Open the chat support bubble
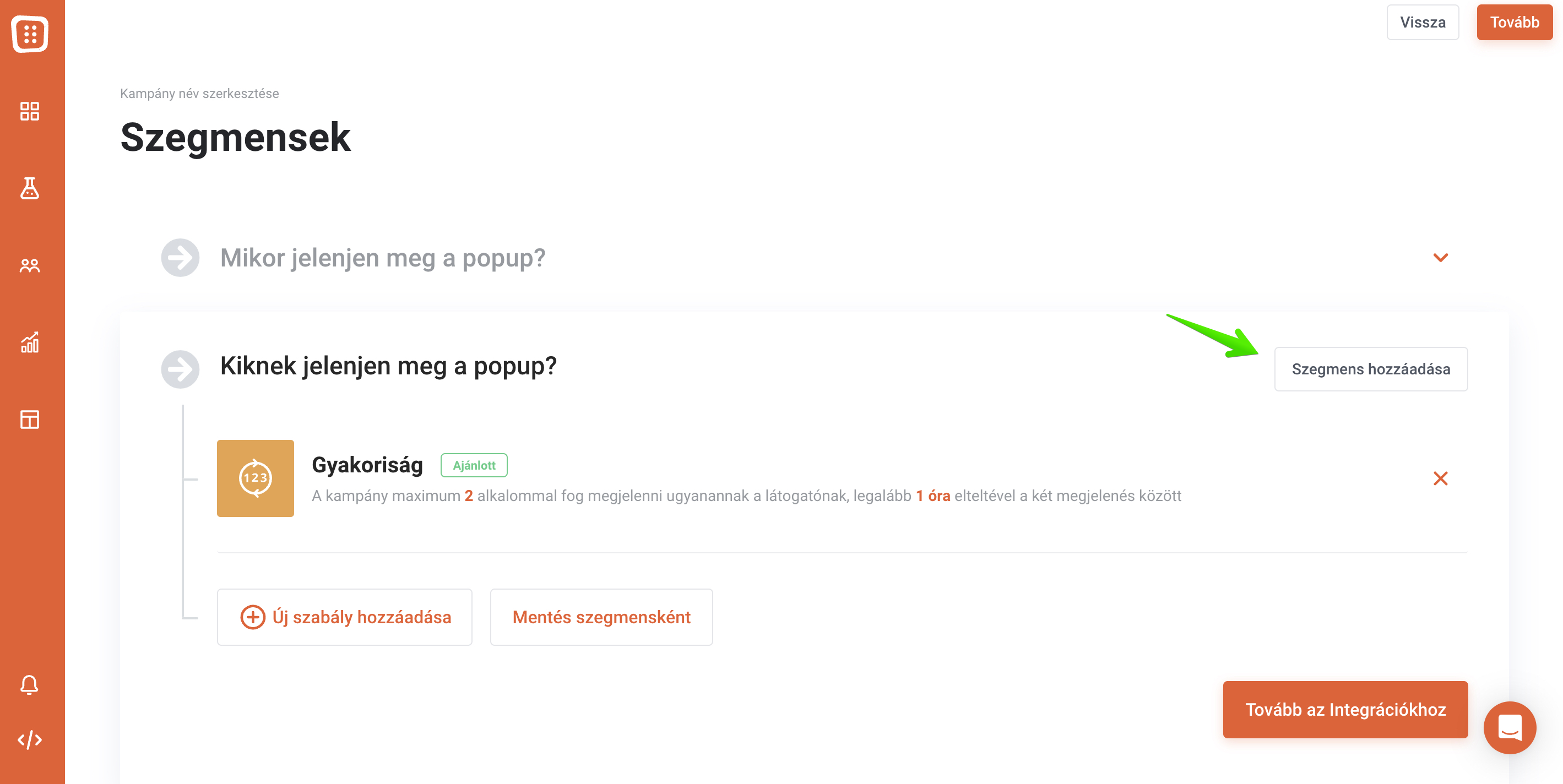This screenshot has height=784, width=1563. tap(1510, 728)
